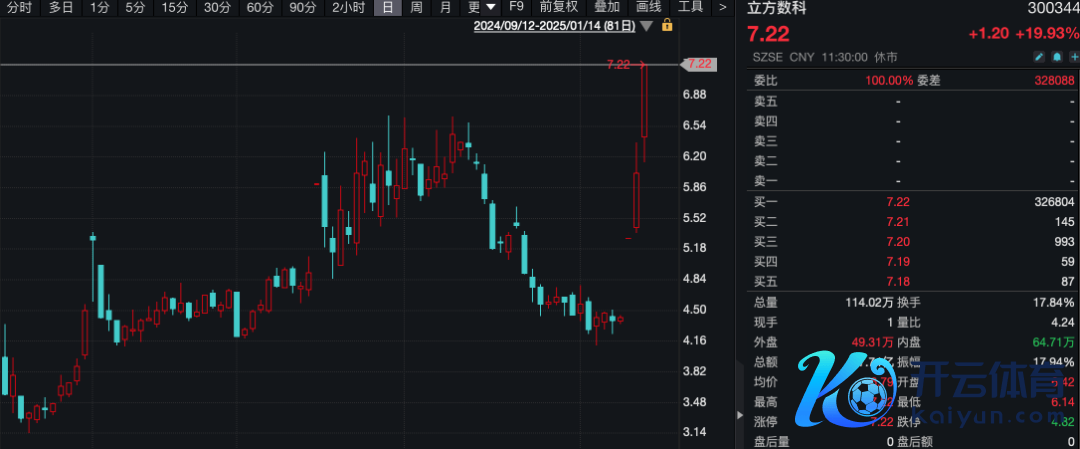Click the 外盘 value 49.31万
Viewport: 1080px width, 449px height.
[872, 342]
